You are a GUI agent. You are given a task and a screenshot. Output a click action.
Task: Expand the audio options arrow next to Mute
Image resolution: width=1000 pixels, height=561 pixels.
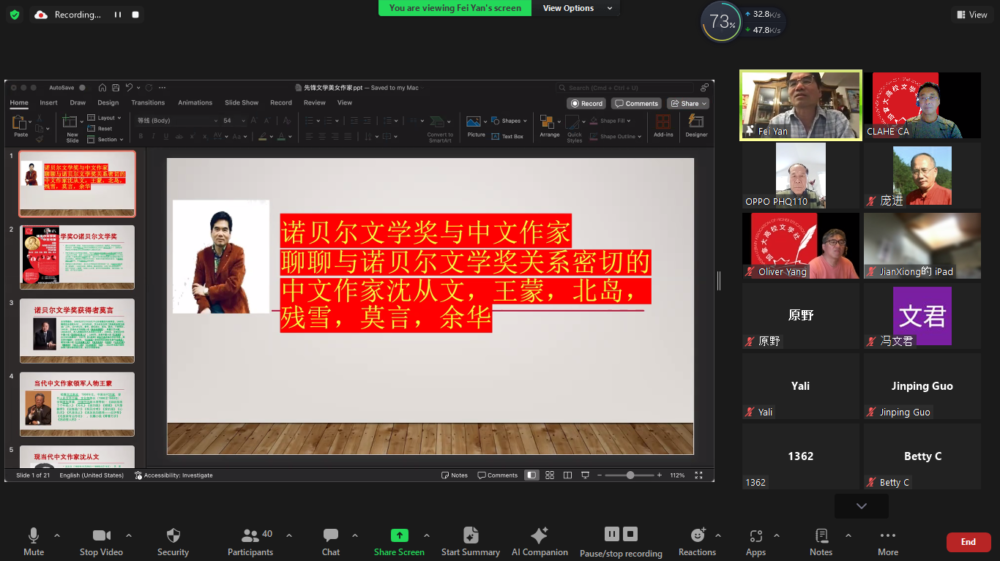point(57,535)
